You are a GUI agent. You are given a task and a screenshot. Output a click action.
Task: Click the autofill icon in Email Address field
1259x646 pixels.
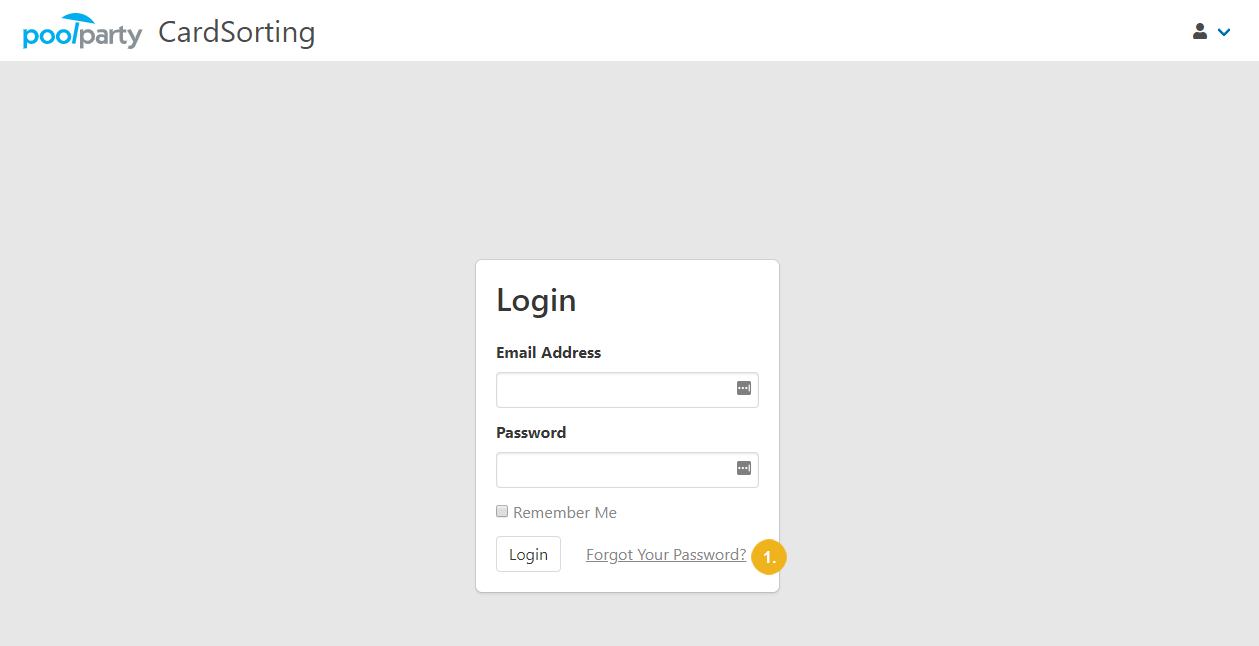coord(744,388)
